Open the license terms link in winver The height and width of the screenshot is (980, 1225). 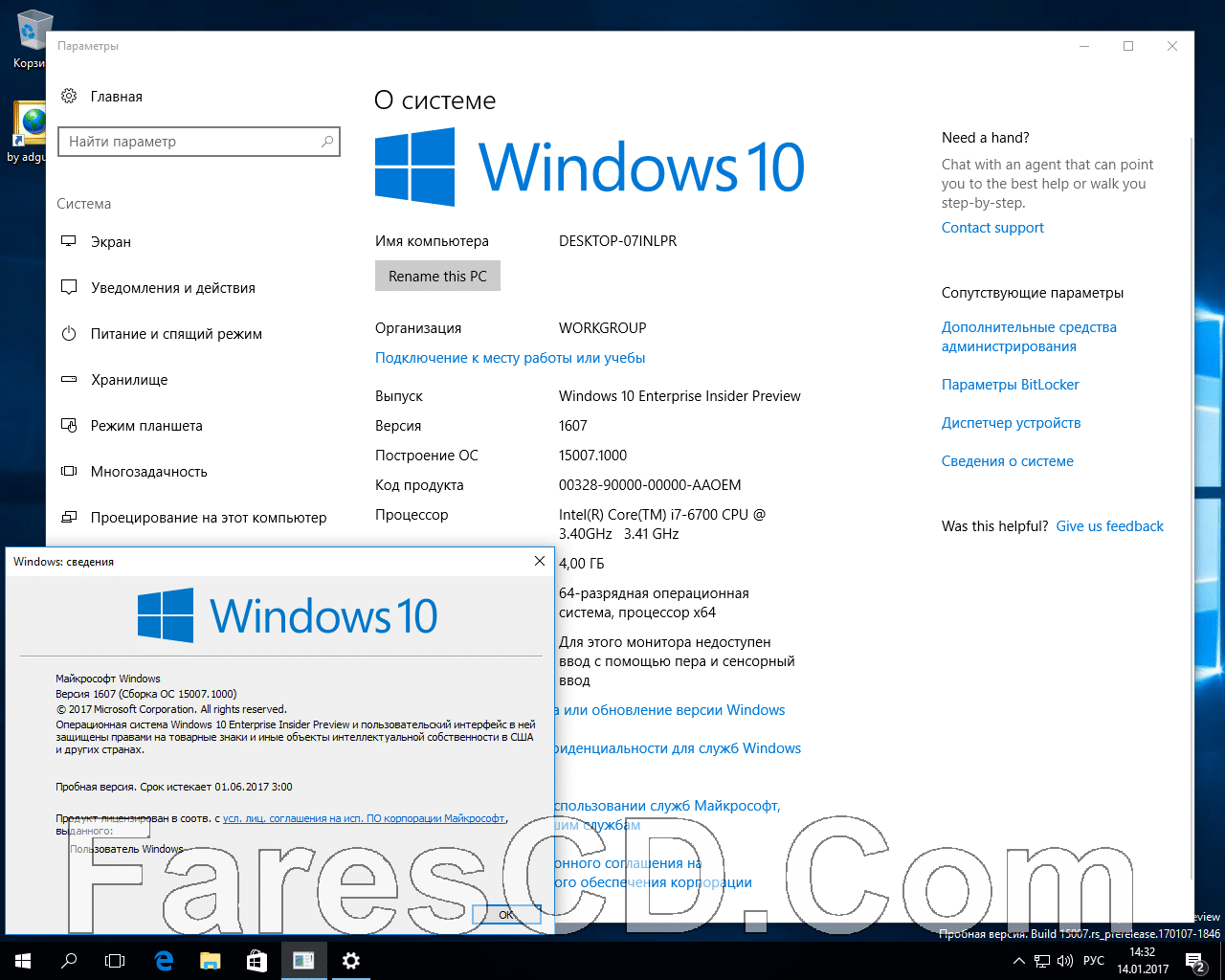[364, 818]
